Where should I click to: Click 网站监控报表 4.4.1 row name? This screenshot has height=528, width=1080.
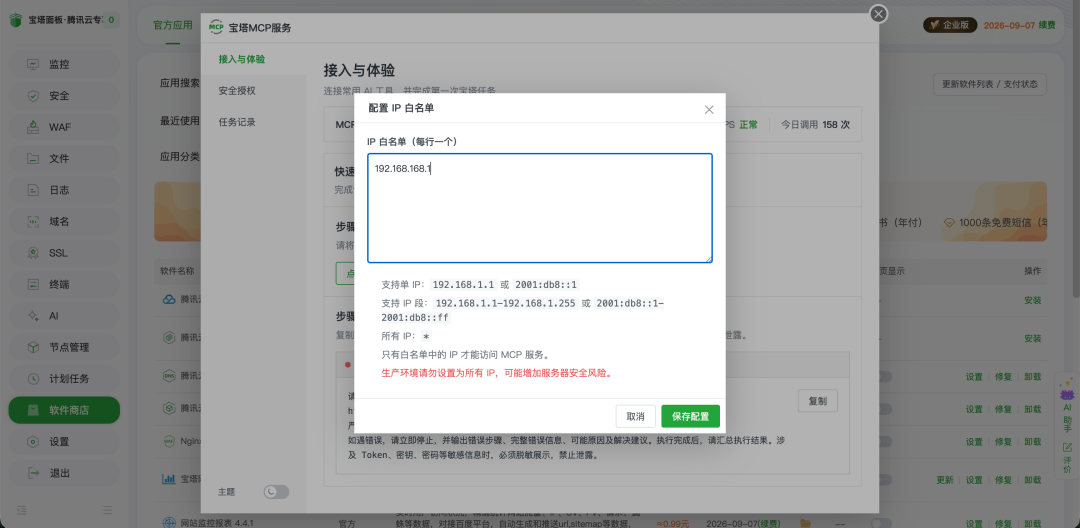click(217, 523)
